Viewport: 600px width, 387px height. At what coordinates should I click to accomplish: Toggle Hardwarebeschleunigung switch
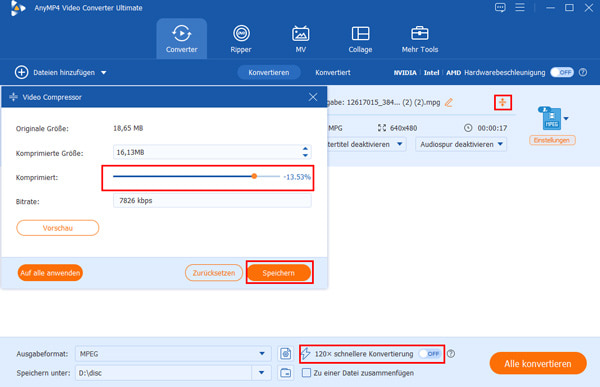click(562, 72)
